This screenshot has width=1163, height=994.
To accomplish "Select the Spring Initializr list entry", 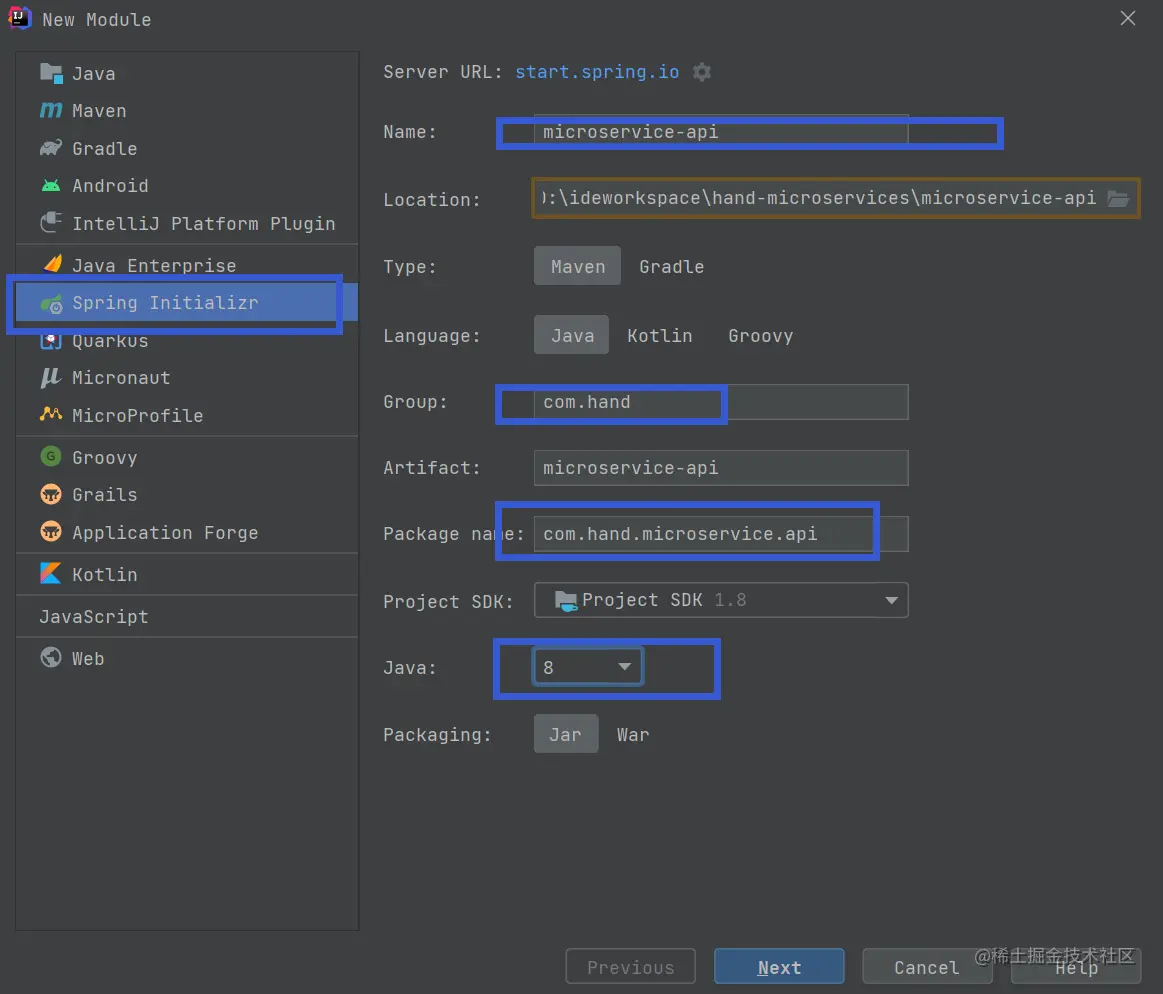I will click(x=187, y=303).
